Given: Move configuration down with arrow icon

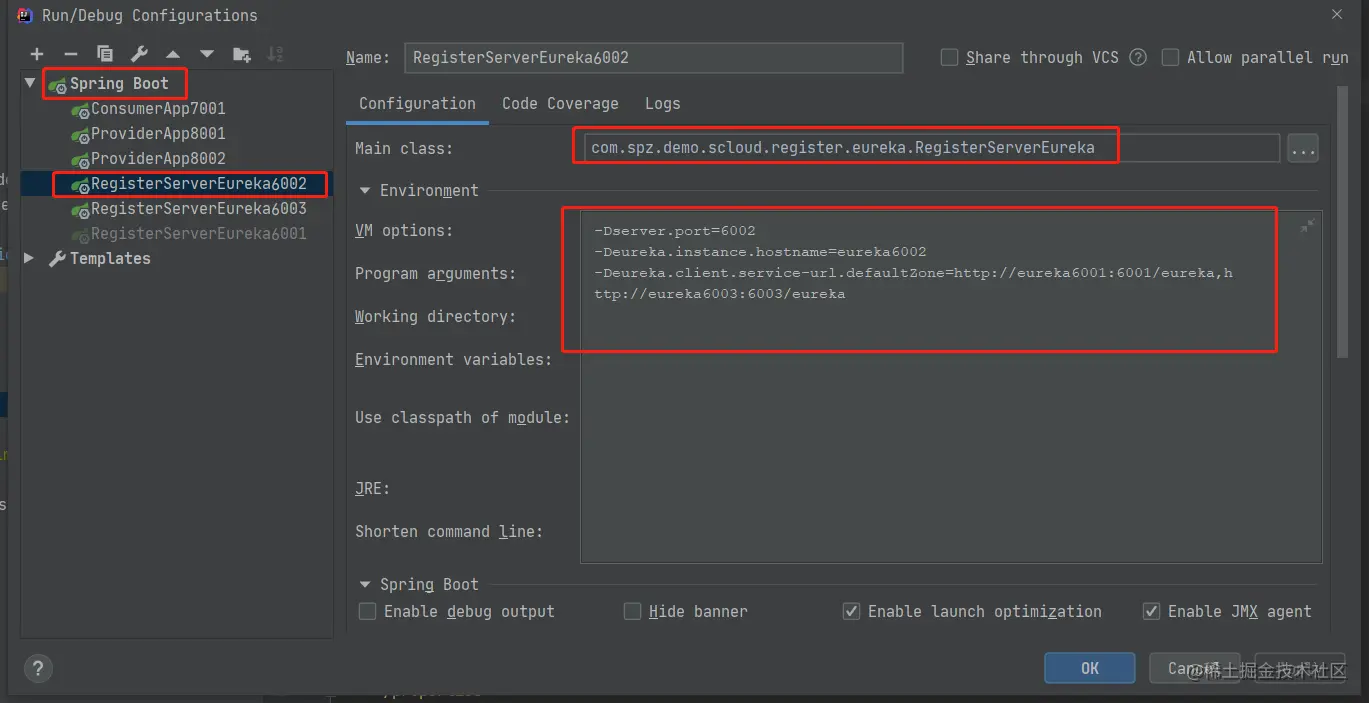Looking at the screenshot, I should pos(207,54).
